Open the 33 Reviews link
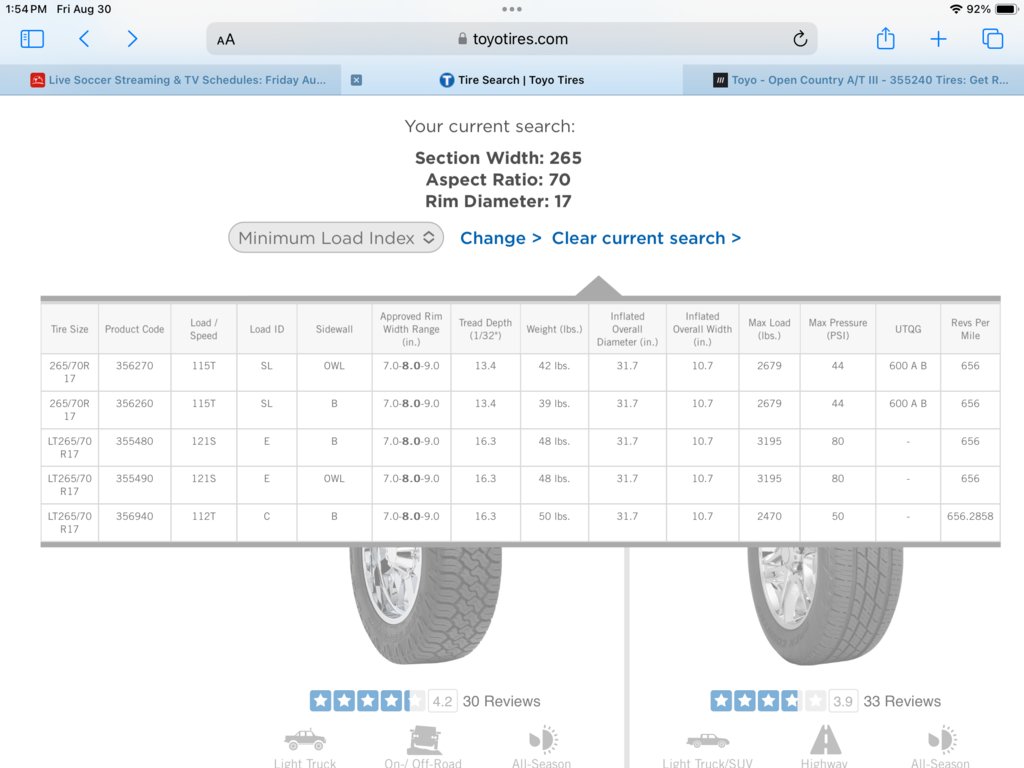Image resolution: width=1024 pixels, height=768 pixels. [x=902, y=701]
